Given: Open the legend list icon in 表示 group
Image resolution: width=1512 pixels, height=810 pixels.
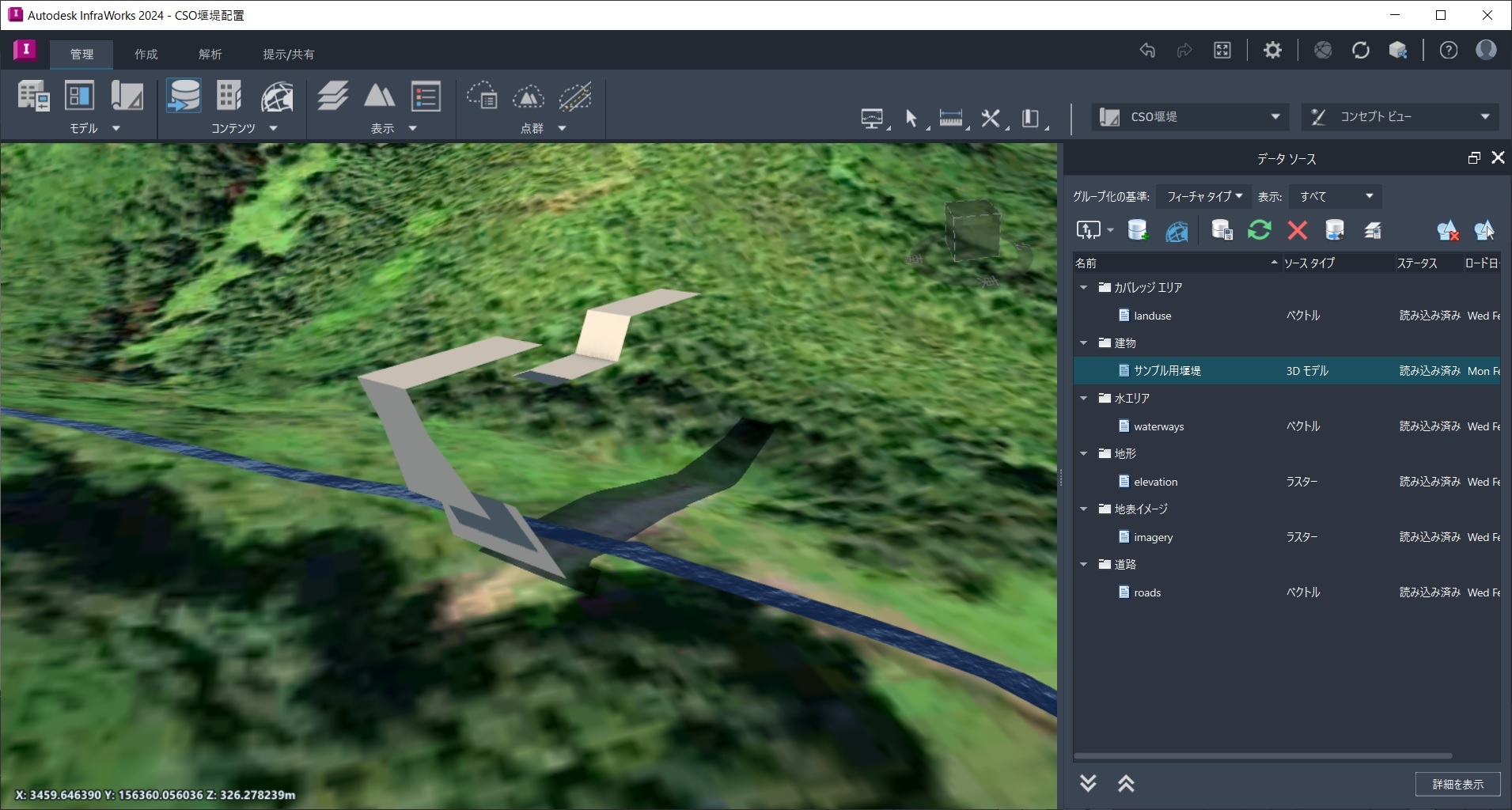Looking at the screenshot, I should coord(426,97).
